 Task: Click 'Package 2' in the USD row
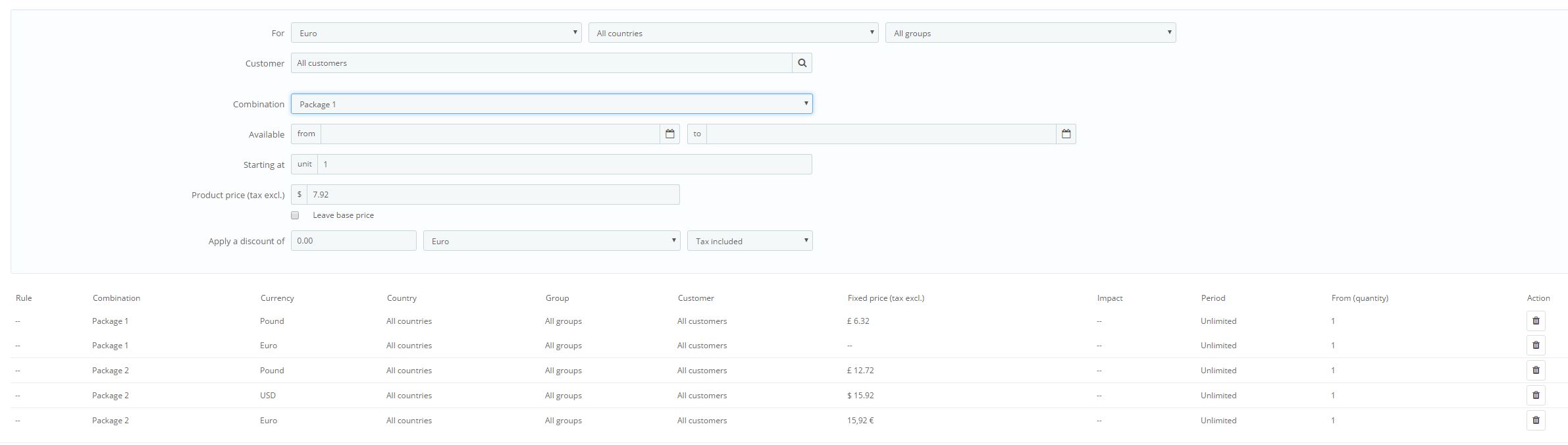[x=111, y=396]
